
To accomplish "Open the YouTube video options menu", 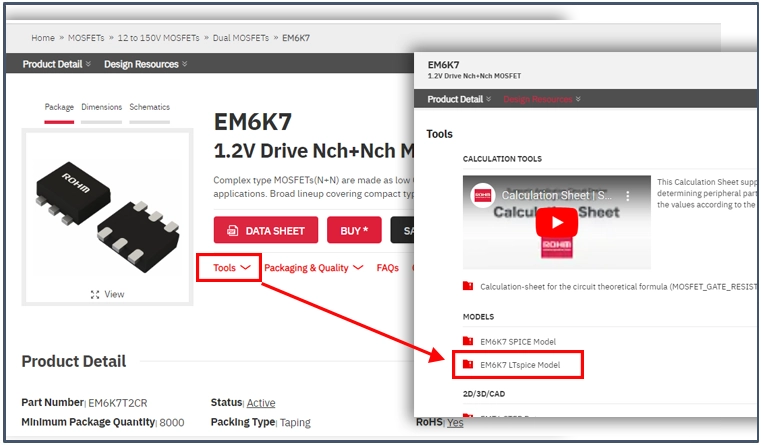I will (x=628, y=196).
